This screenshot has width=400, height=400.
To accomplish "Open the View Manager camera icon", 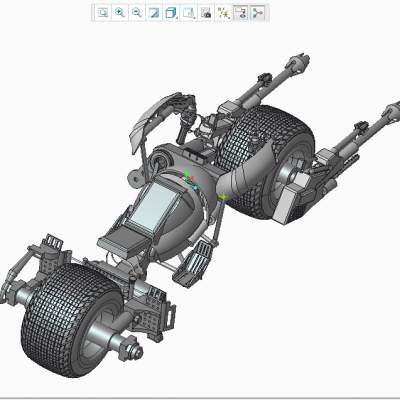I will 206,13.
